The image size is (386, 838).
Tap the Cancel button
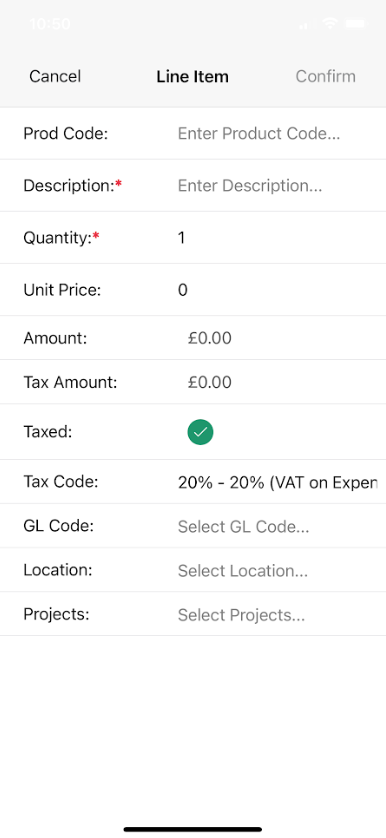[x=55, y=76]
